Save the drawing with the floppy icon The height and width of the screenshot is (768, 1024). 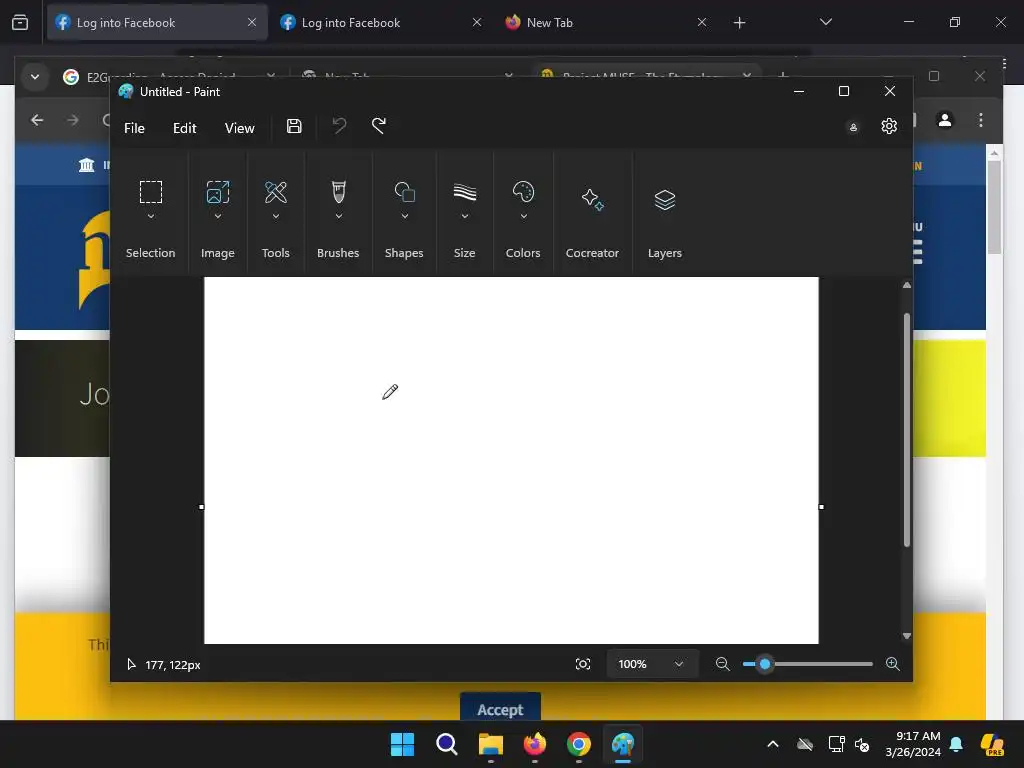point(294,126)
